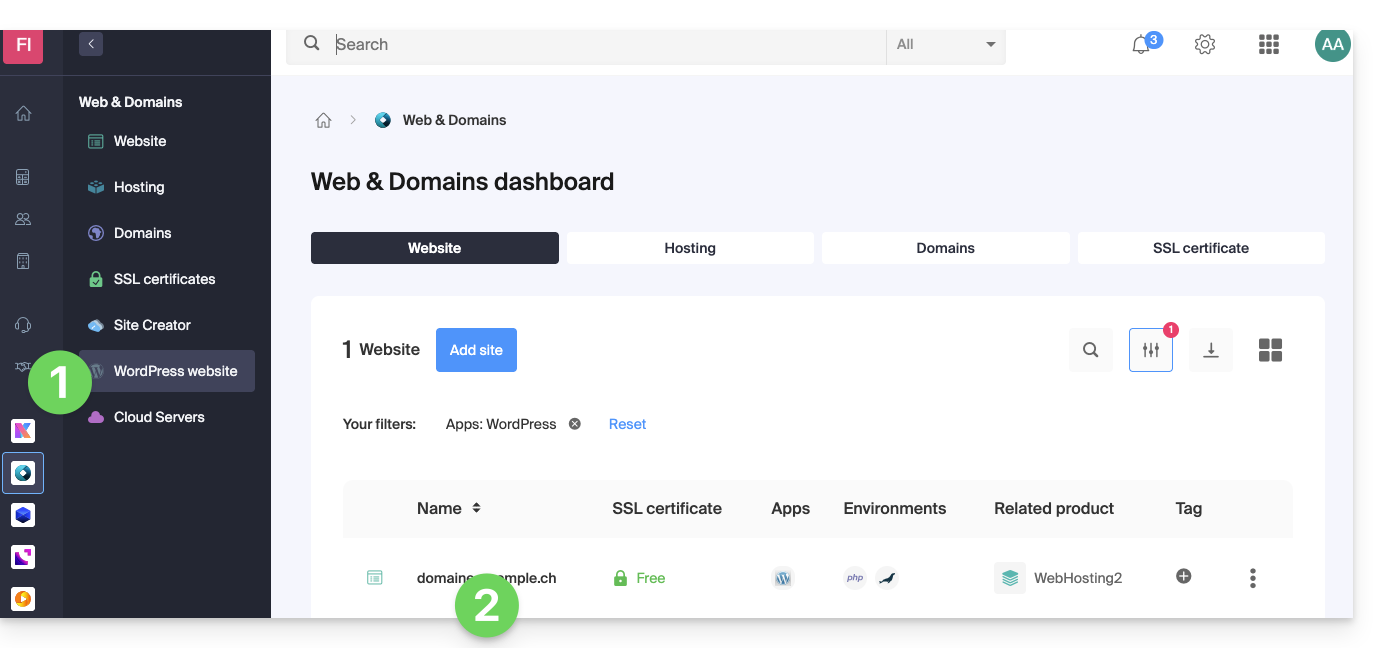The image size is (1383, 648).
Task: Click the table search magnifier icon
Action: [1091, 350]
